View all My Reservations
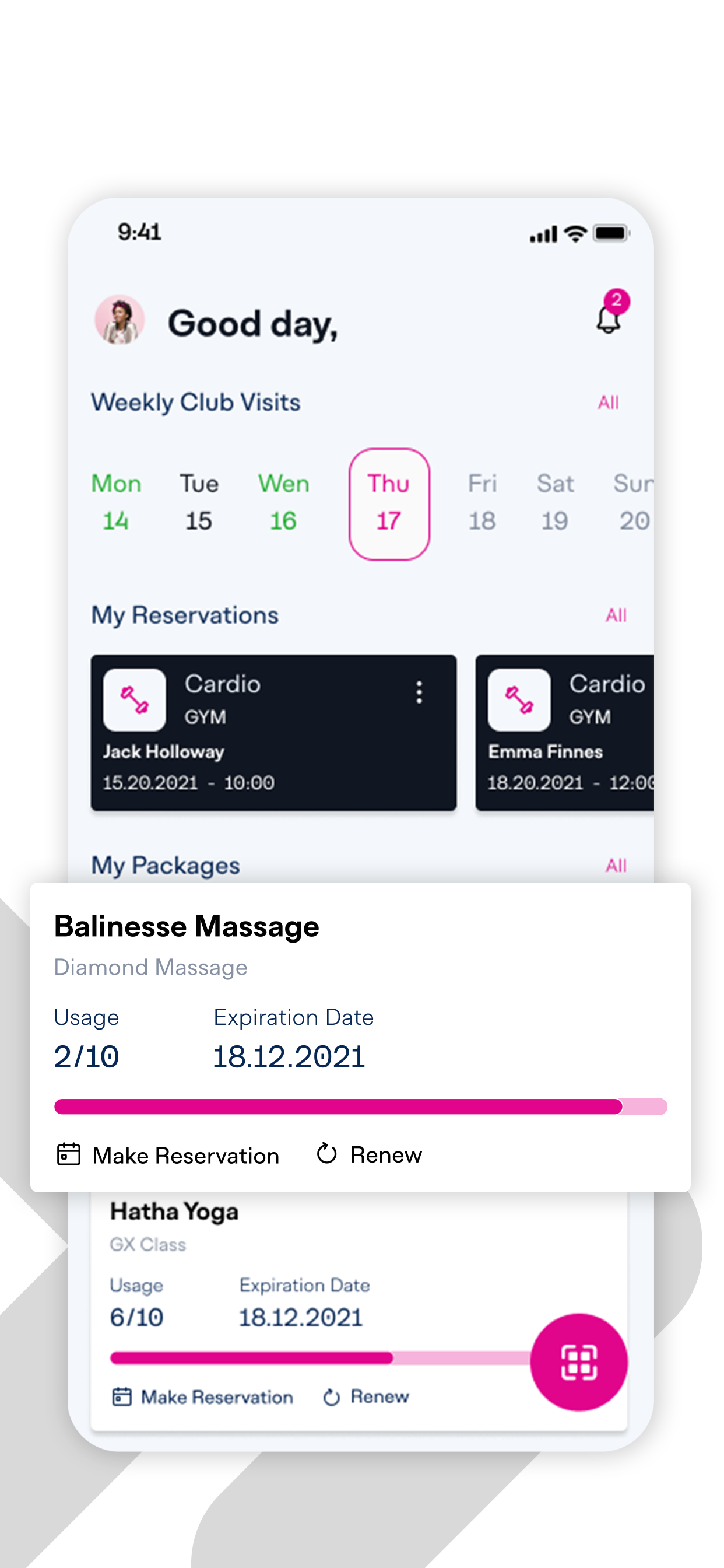The width and height of the screenshot is (724, 1568). [x=616, y=615]
